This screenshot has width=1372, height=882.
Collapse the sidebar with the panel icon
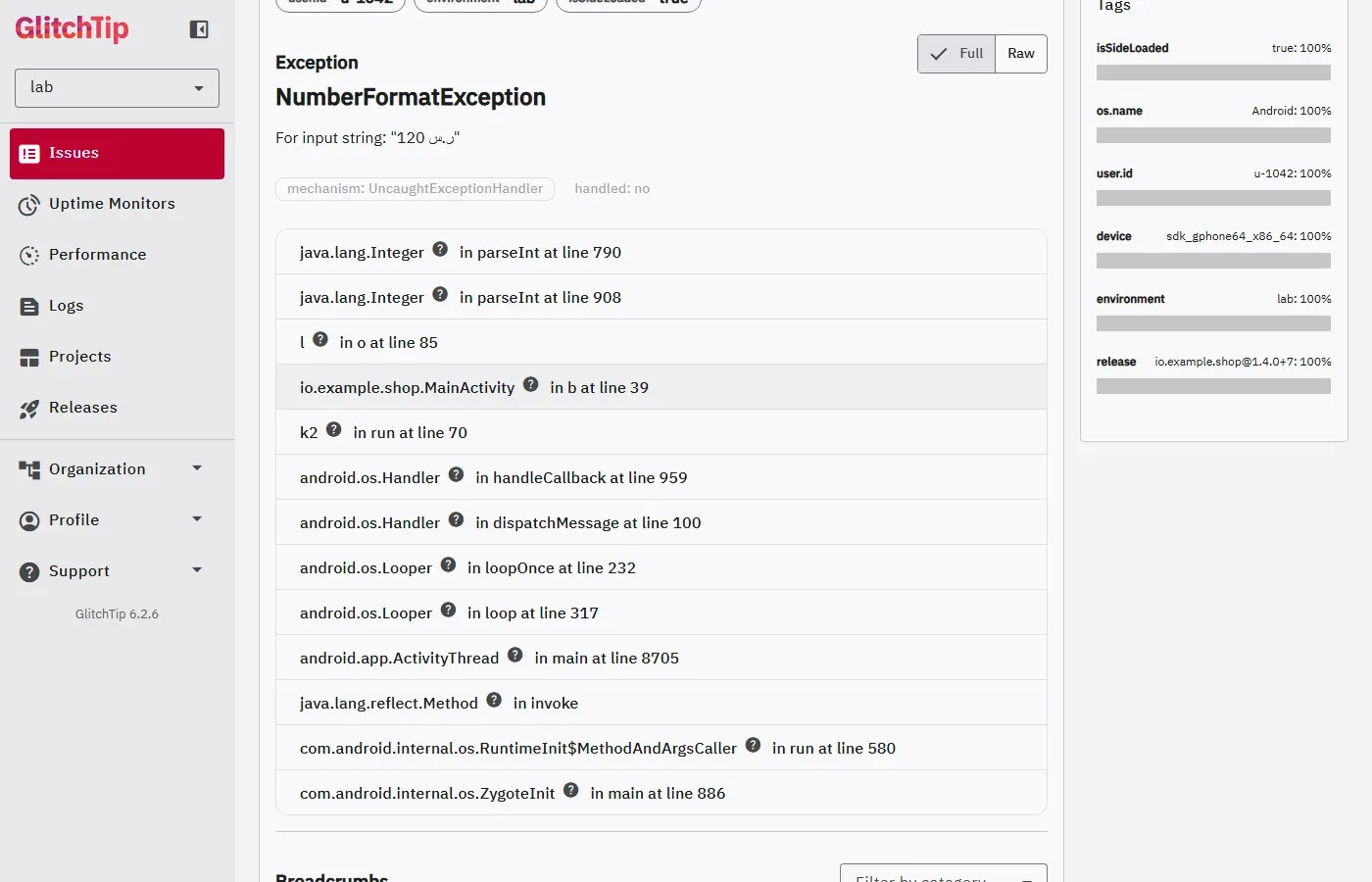pyautogui.click(x=199, y=29)
